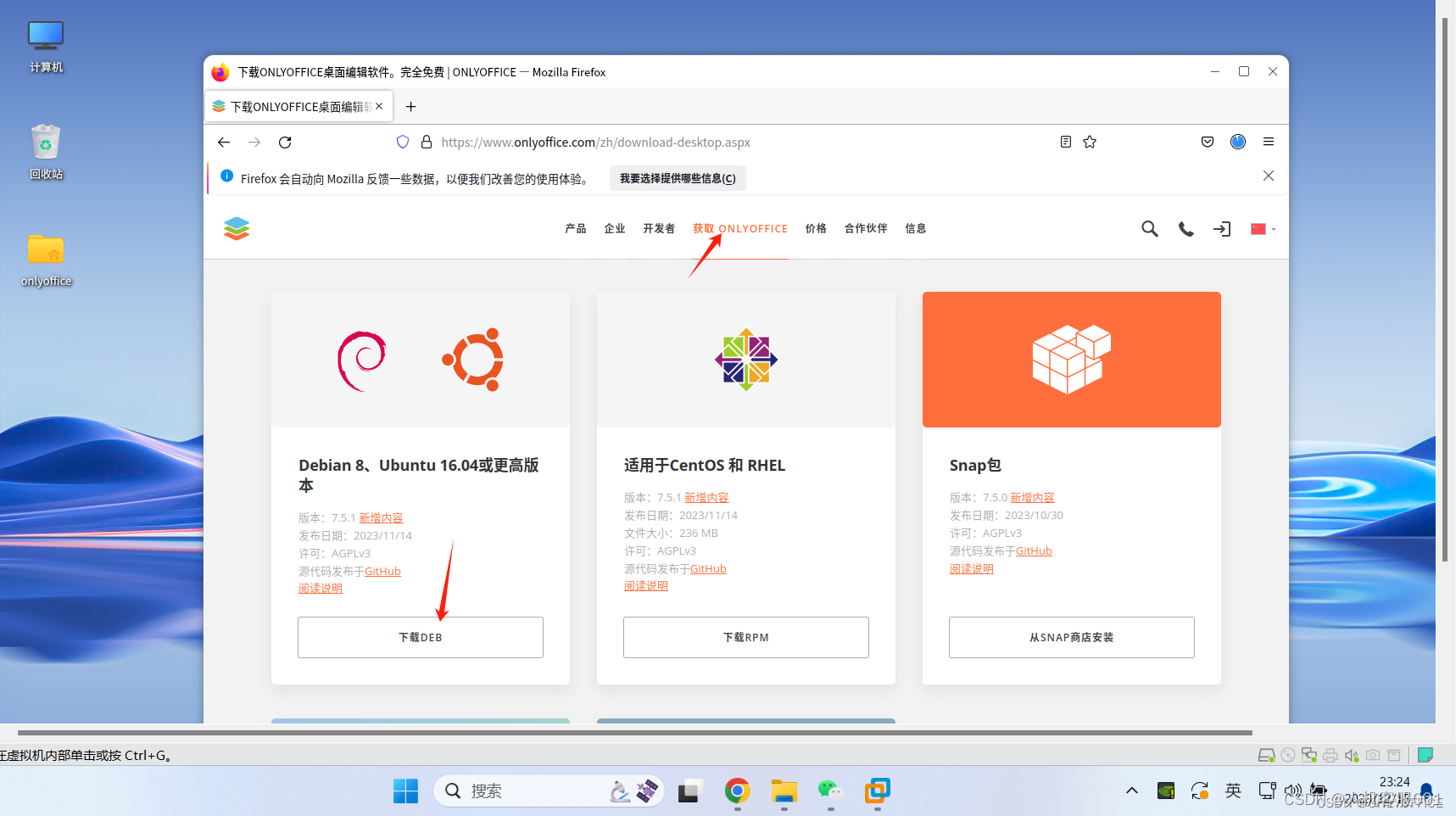This screenshot has width=1456, height=816.
Task: Click the Snap package cubes image
Action: 1072,359
